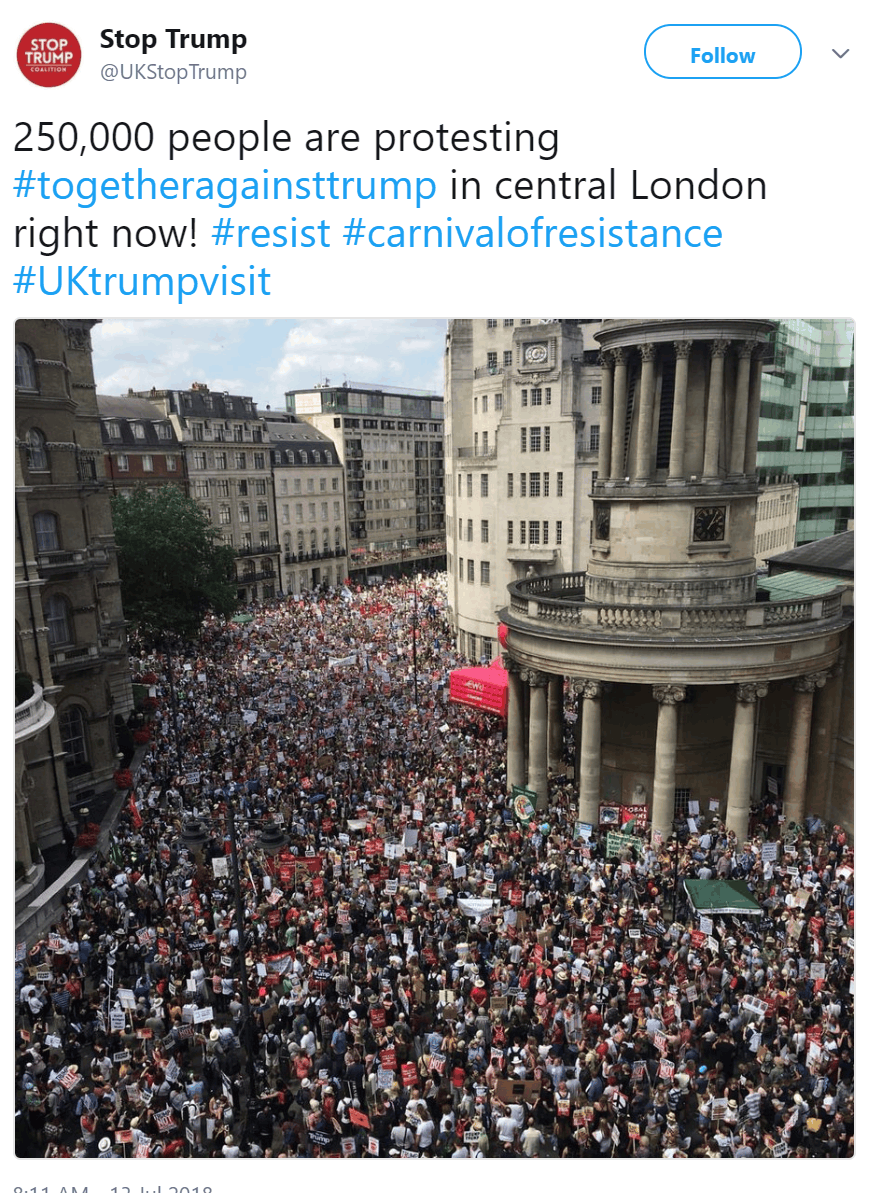Select the #resist hashtag link
The image size is (895, 1193).
coord(271,233)
